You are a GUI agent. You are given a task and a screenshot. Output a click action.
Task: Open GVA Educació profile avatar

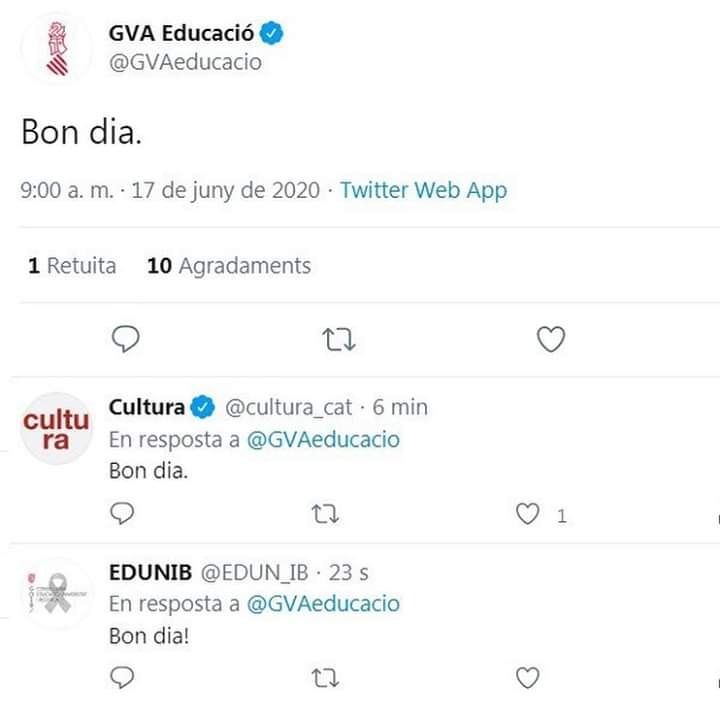click(x=57, y=47)
